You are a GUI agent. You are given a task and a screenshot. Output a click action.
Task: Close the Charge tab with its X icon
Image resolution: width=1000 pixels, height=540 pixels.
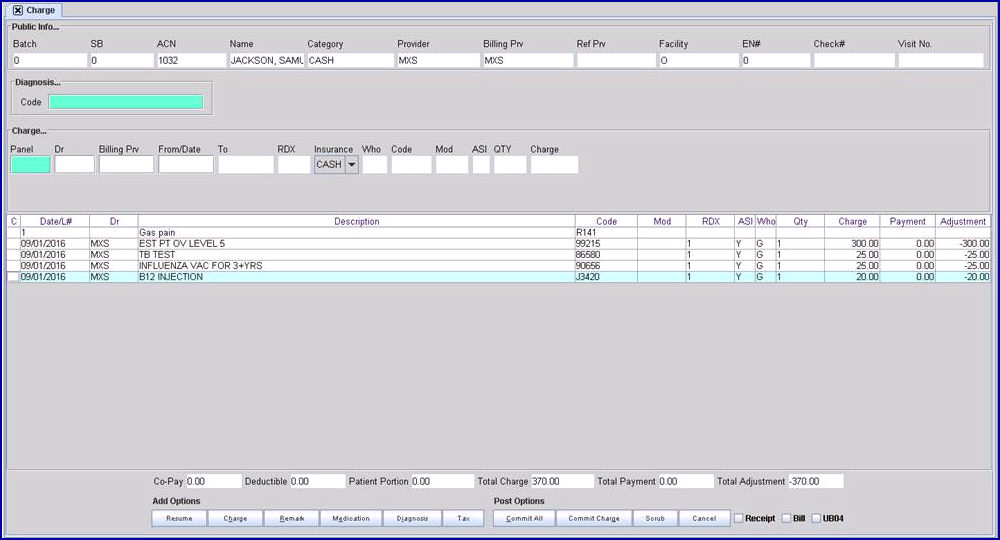pyautogui.click(x=18, y=10)
